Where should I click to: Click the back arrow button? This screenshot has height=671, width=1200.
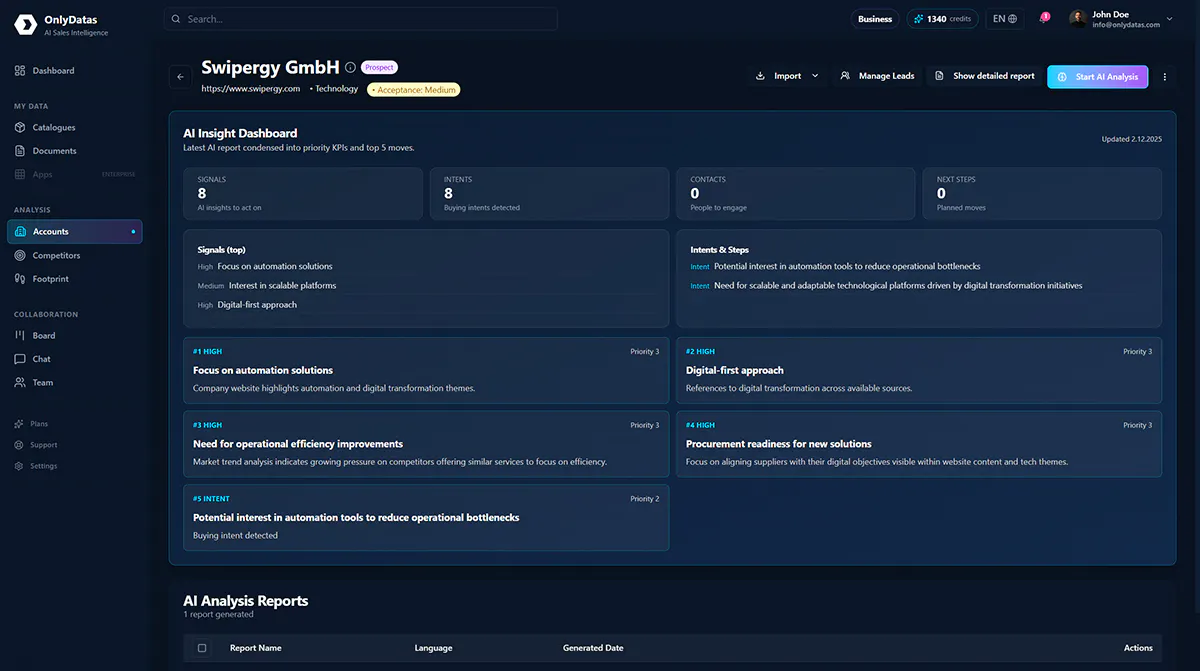[x=180, y=76]
